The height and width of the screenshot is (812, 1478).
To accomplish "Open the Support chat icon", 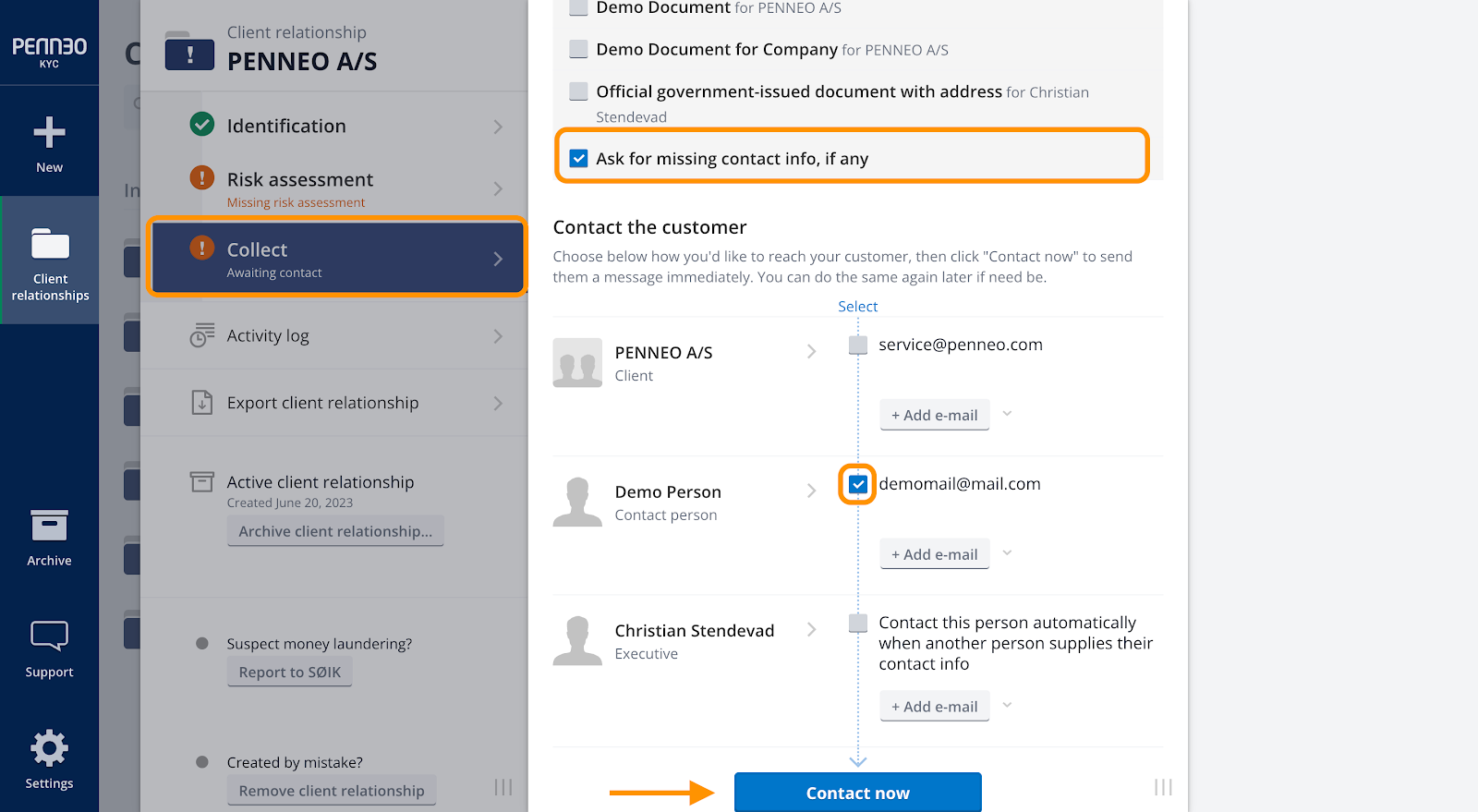I will [49, 636].
